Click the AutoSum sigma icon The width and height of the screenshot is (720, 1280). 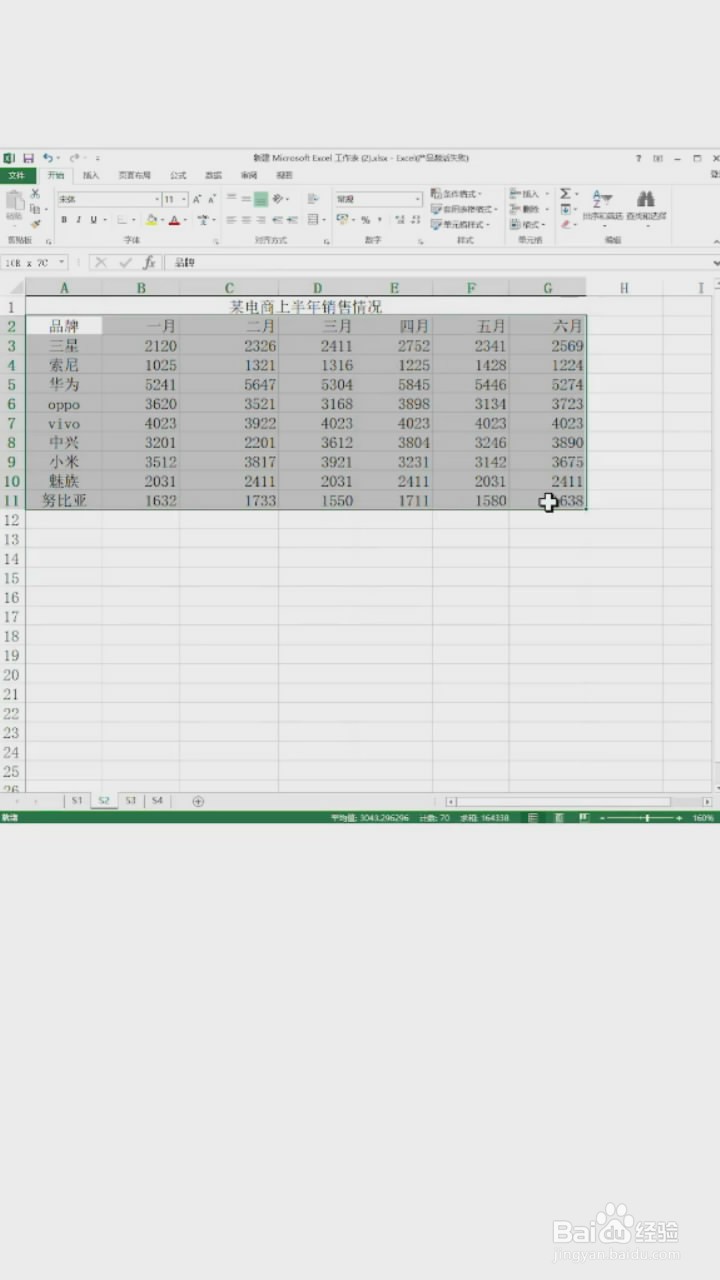(x=565, y=194)
